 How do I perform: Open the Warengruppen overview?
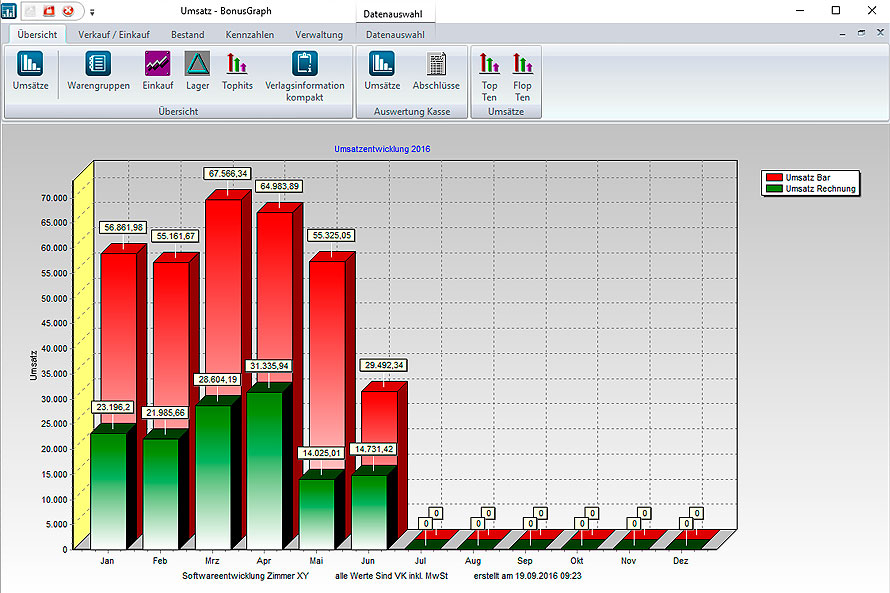[98, 70]
